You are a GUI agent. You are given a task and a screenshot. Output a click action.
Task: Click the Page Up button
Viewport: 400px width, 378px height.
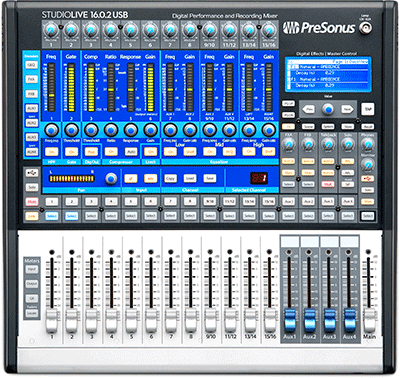(x=288, y=104)
